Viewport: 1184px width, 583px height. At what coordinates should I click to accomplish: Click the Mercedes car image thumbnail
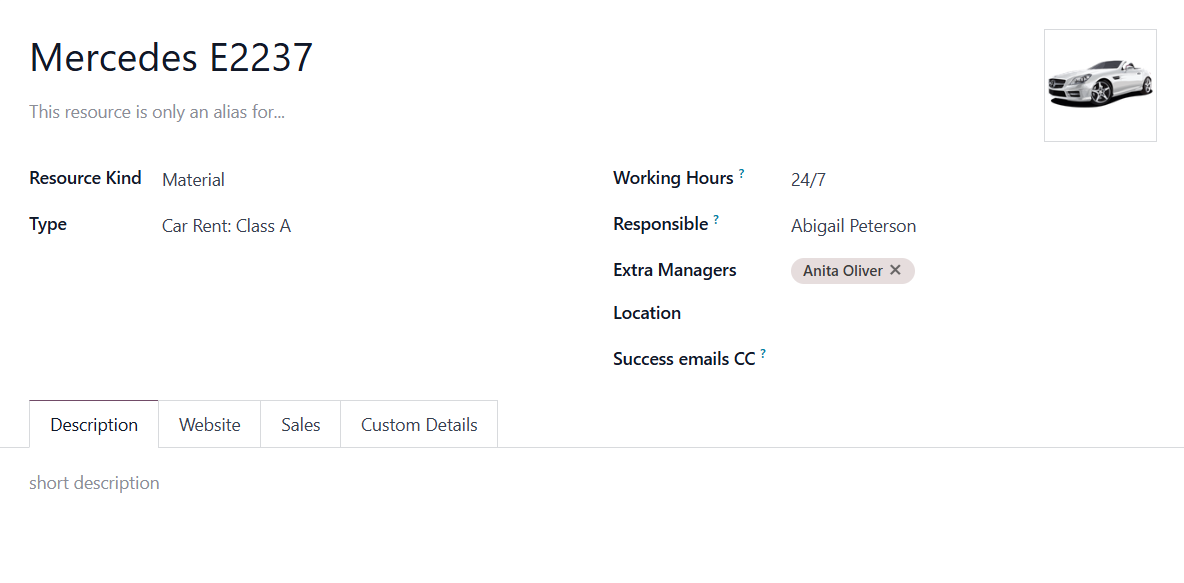coord(1100,85)
